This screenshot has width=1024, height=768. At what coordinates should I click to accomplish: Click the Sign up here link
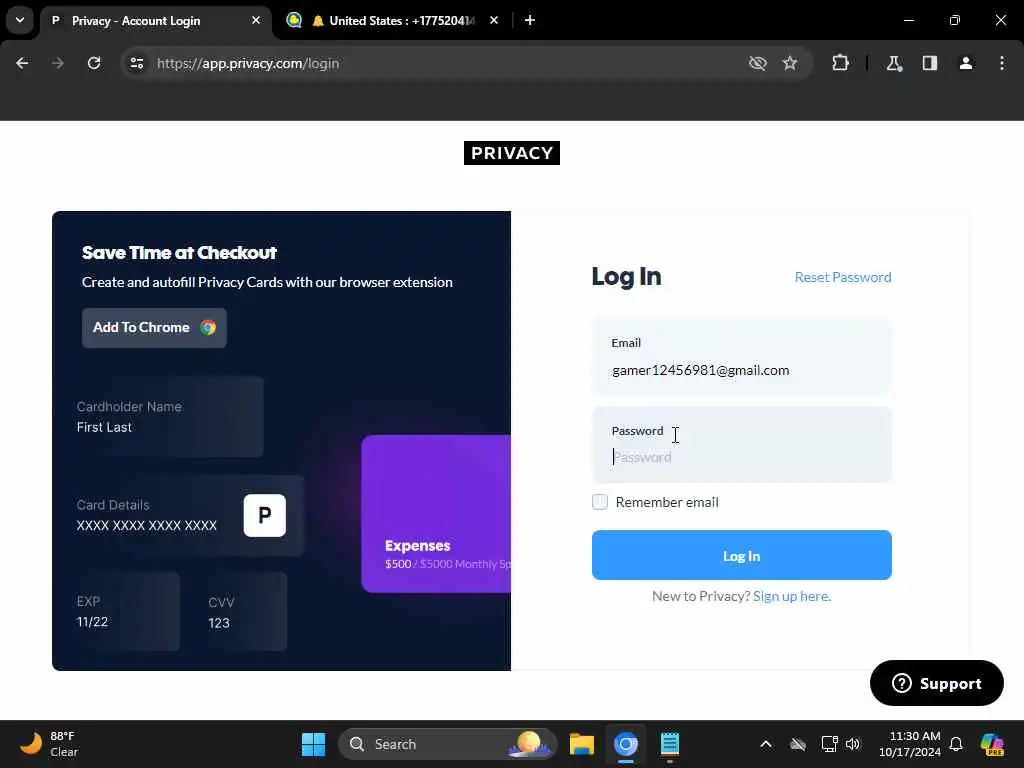click(x=792, y=596)
